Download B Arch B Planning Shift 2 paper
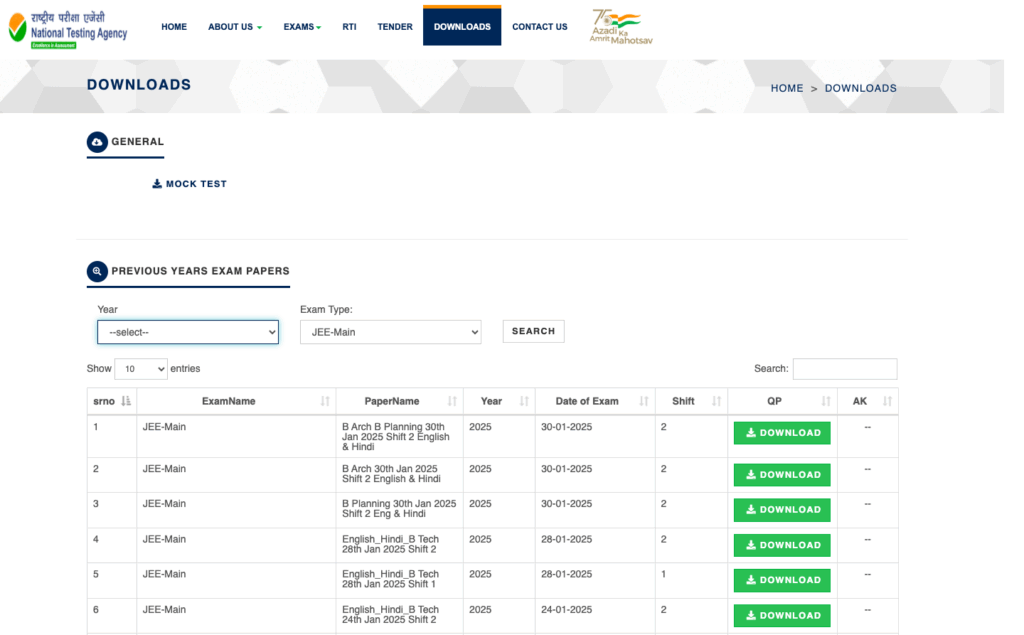The height and width of the screenshot is (635, 1024). click(782, 433)
